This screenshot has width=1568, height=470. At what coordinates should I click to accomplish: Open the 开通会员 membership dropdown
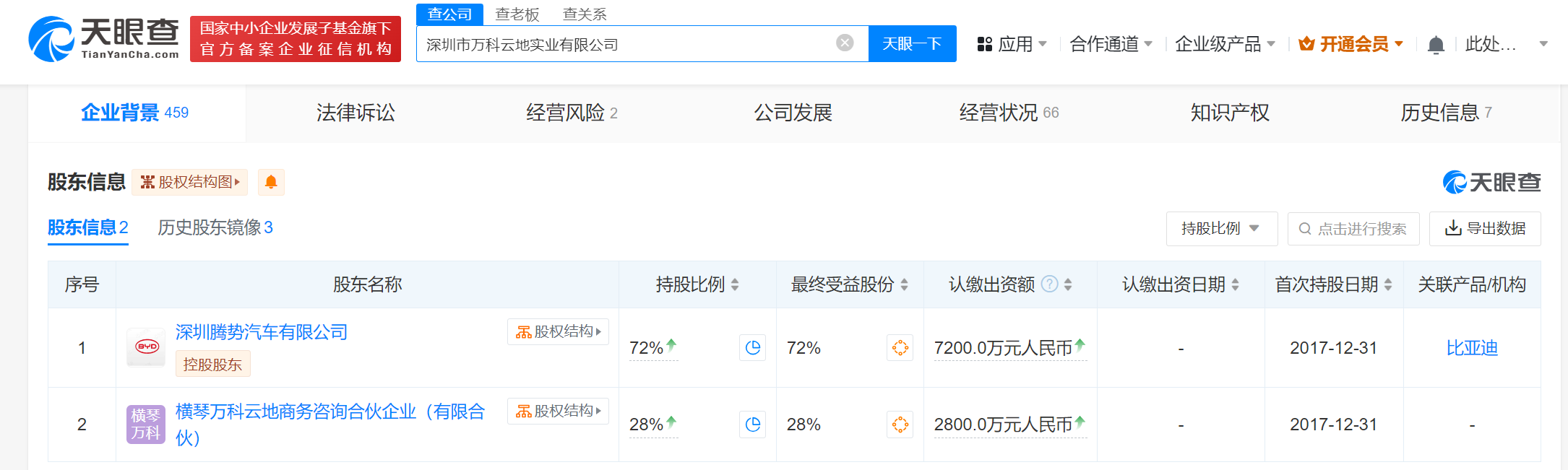(x=1351, y=44)
